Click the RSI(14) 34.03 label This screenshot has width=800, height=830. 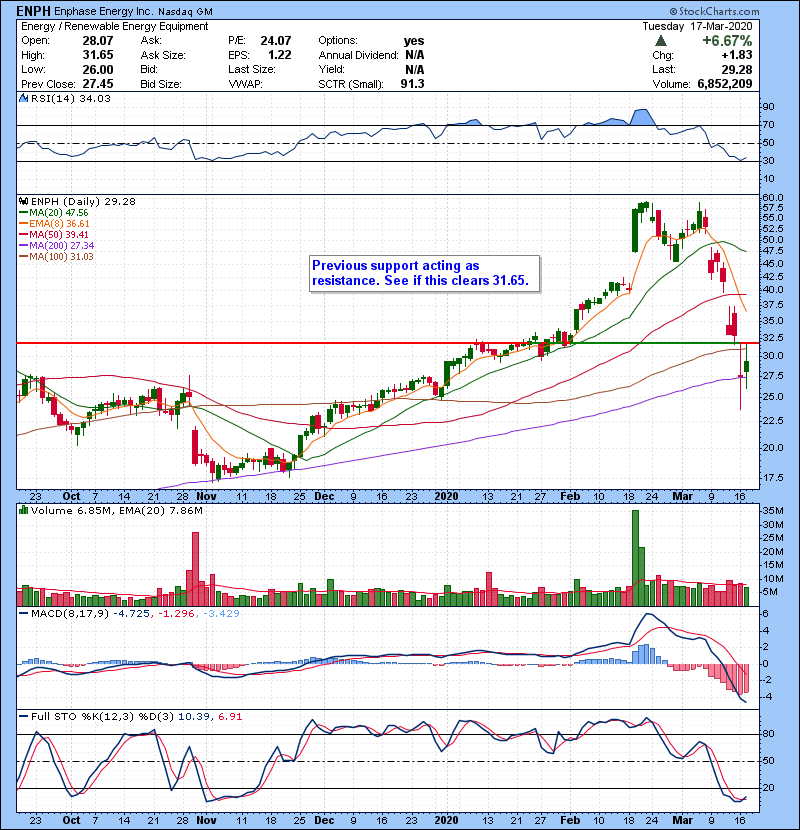[70, 98]
